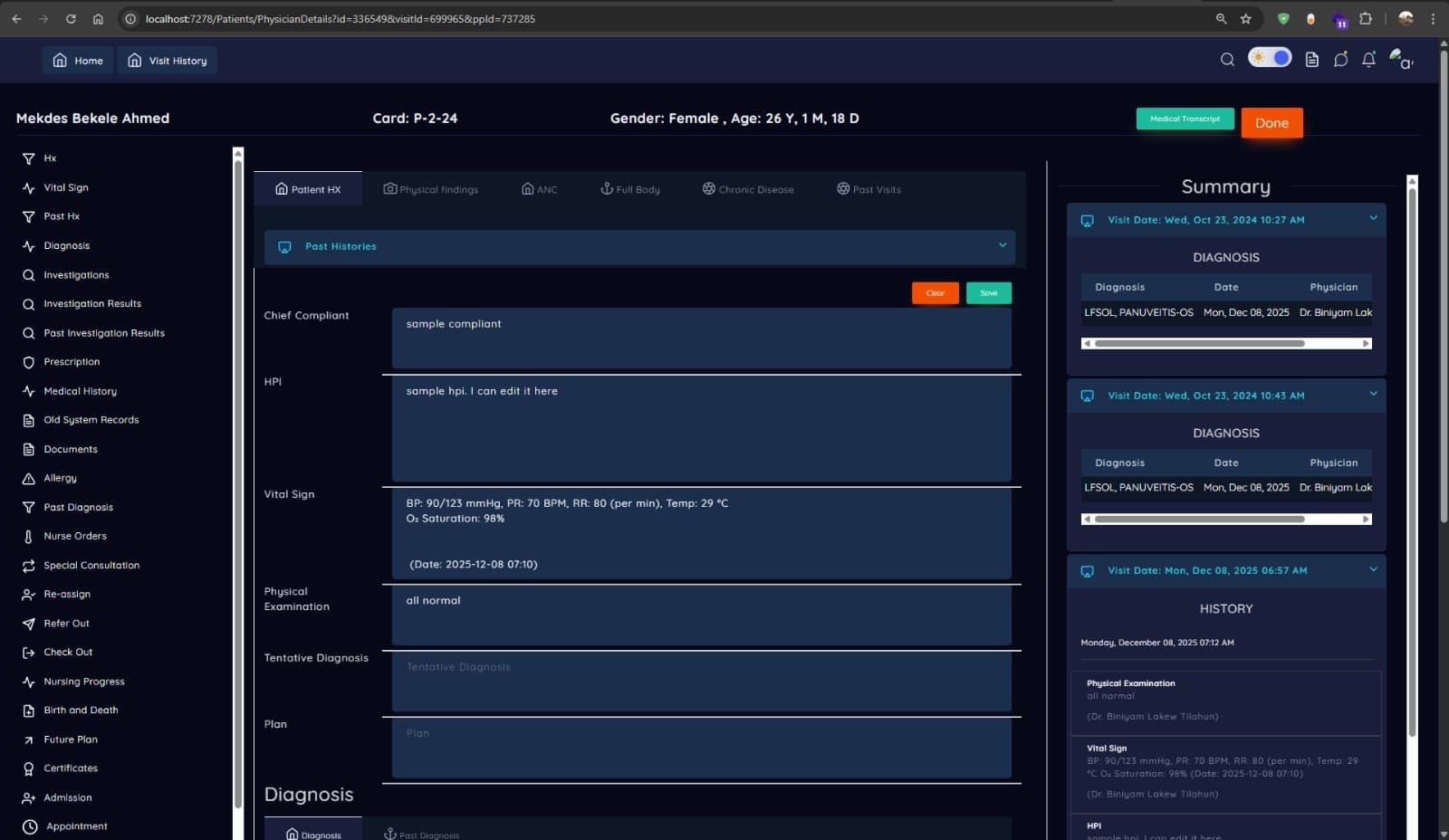The height and width of the screenshot is (840, 1449).
Task: Open the chat messages icon
Action: point(1340,60)
